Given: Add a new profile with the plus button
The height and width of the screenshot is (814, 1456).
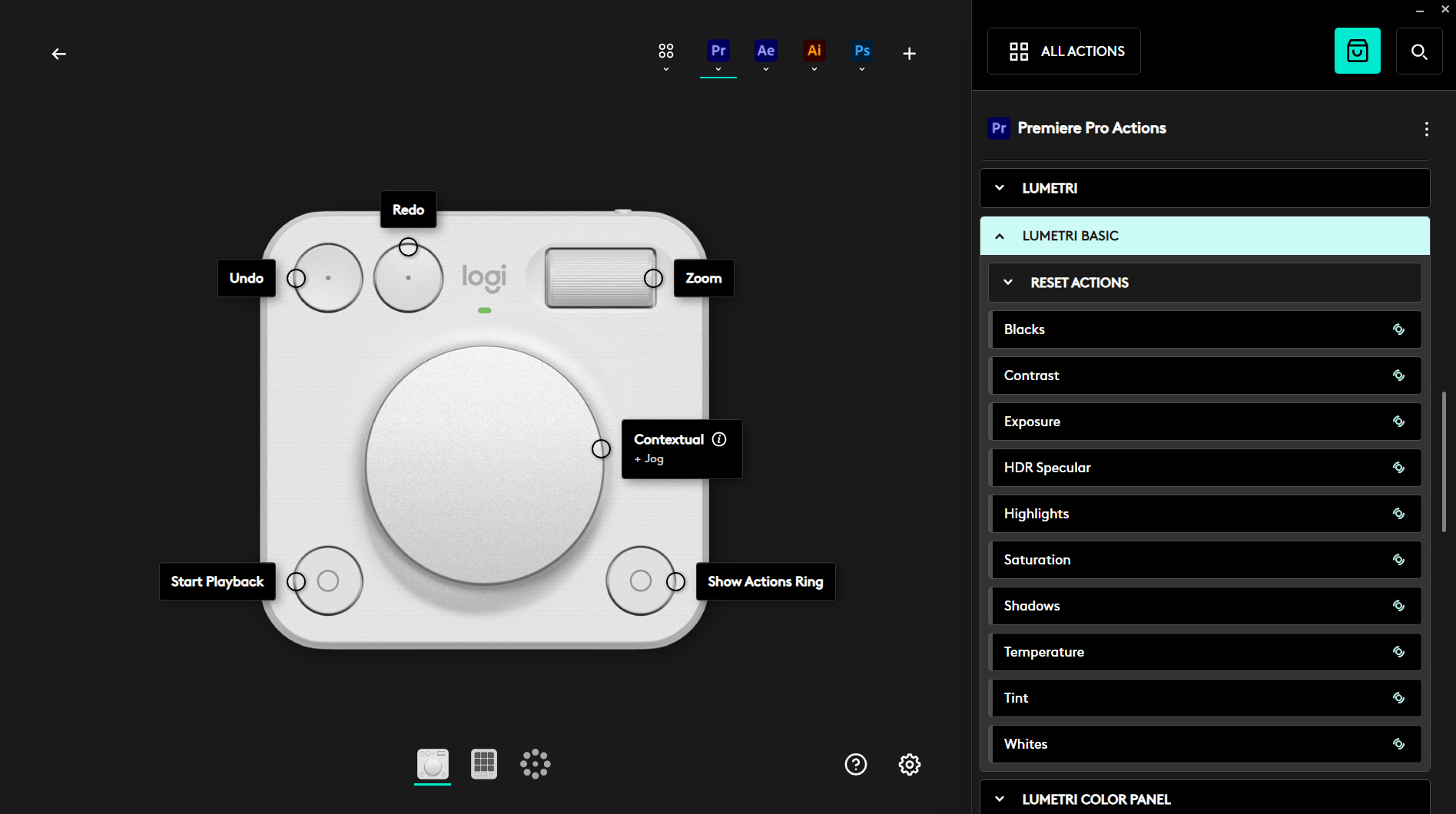Looking at the screenshot, I should pos(909,53).
